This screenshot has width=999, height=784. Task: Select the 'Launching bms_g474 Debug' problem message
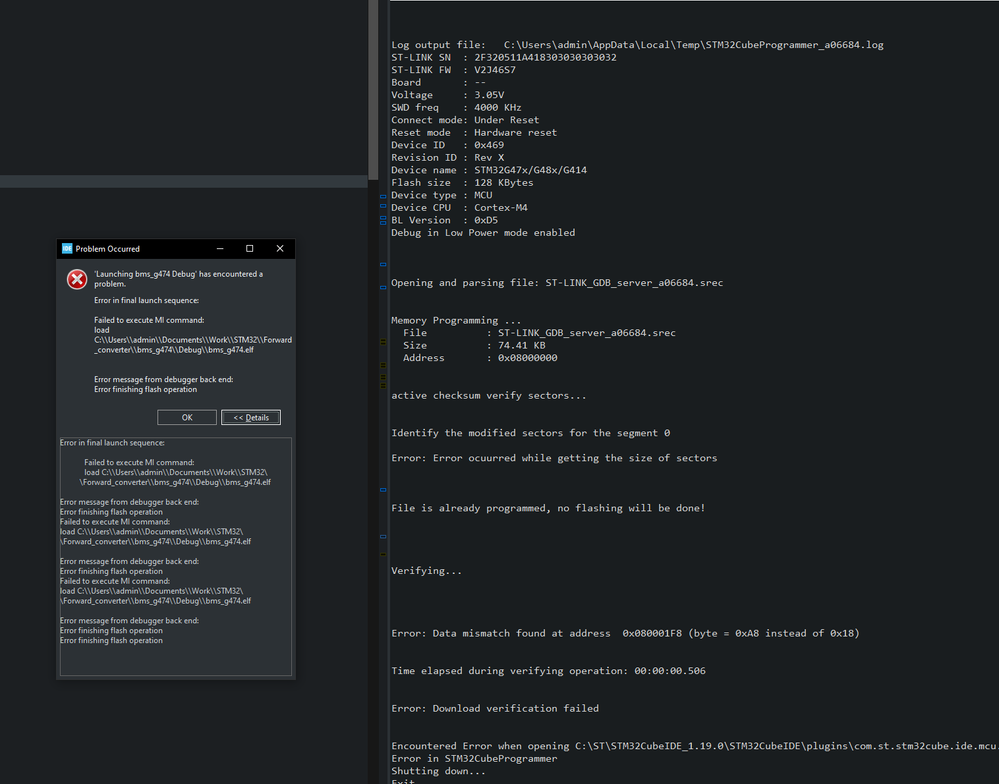(178, 279)
